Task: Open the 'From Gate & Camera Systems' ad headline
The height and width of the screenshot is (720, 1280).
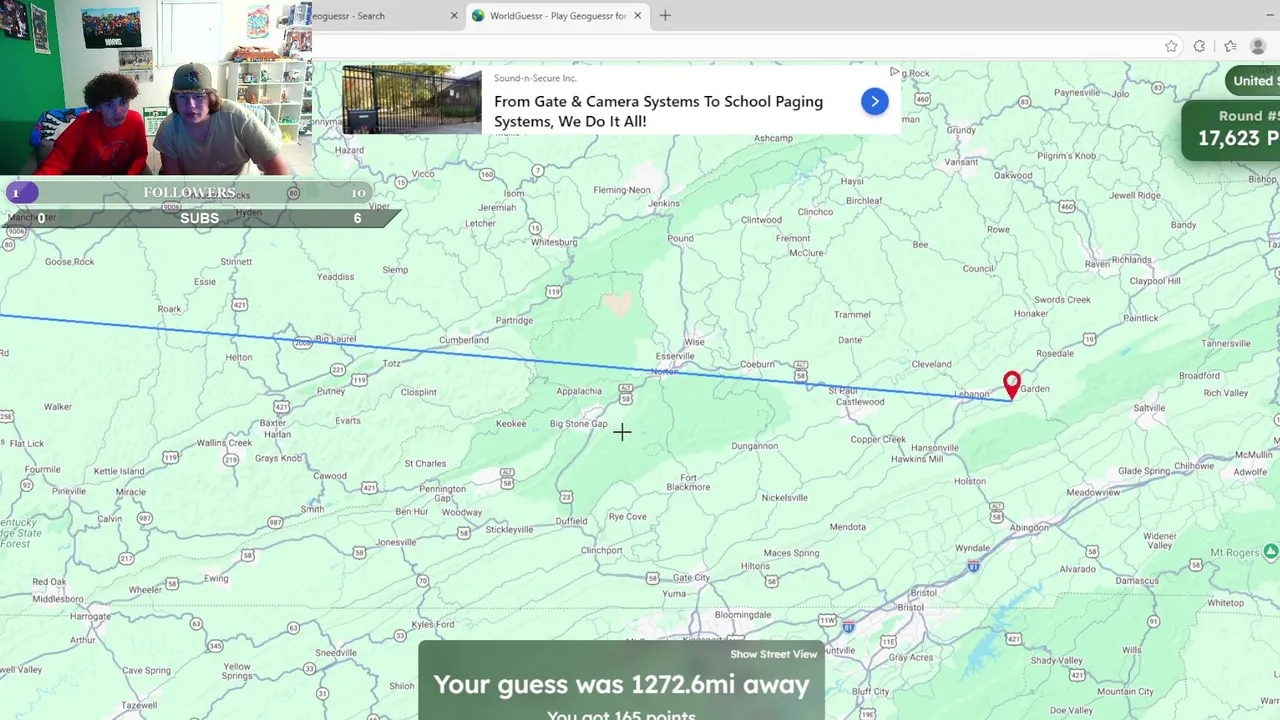Action: coord(658,111)
